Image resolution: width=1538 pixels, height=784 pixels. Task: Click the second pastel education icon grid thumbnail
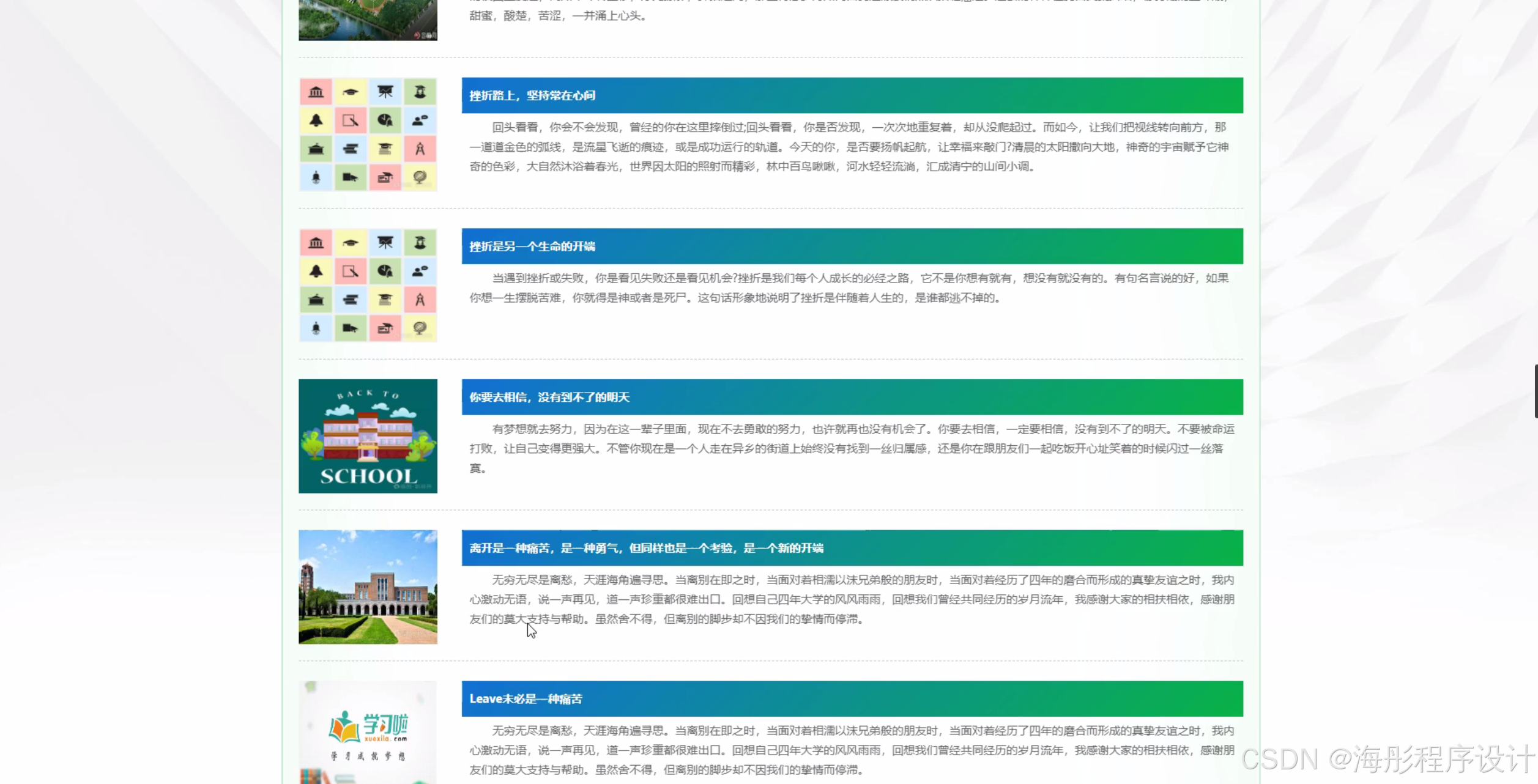point(368,286)
